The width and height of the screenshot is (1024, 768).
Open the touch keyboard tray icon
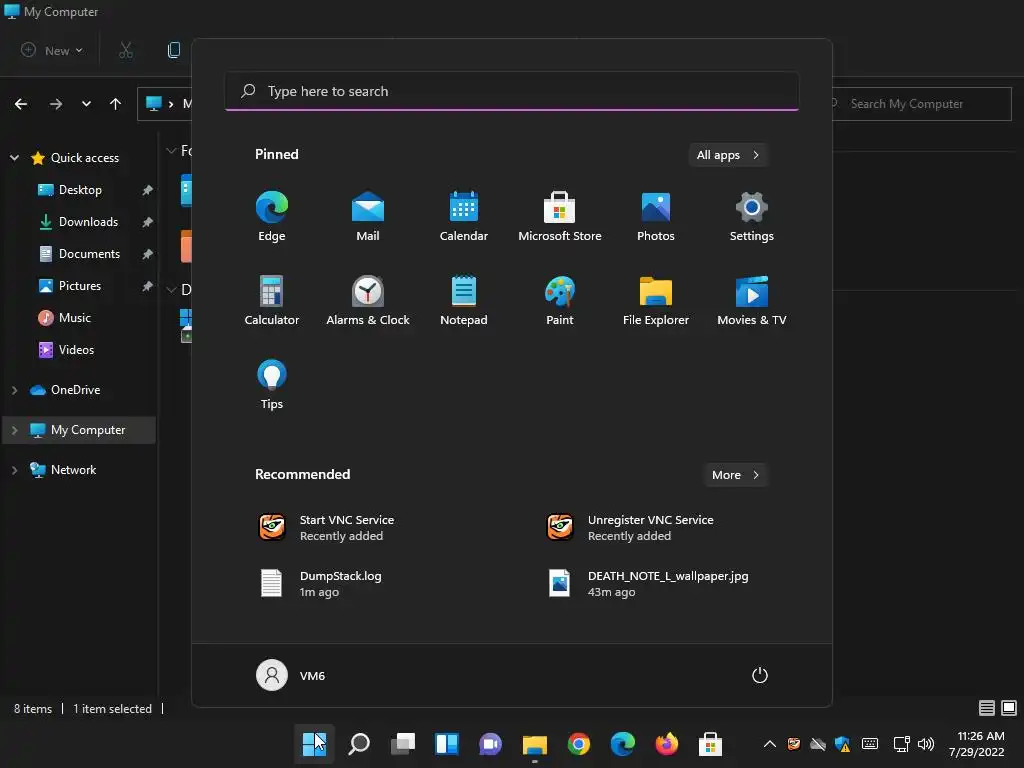click(870, 744)
